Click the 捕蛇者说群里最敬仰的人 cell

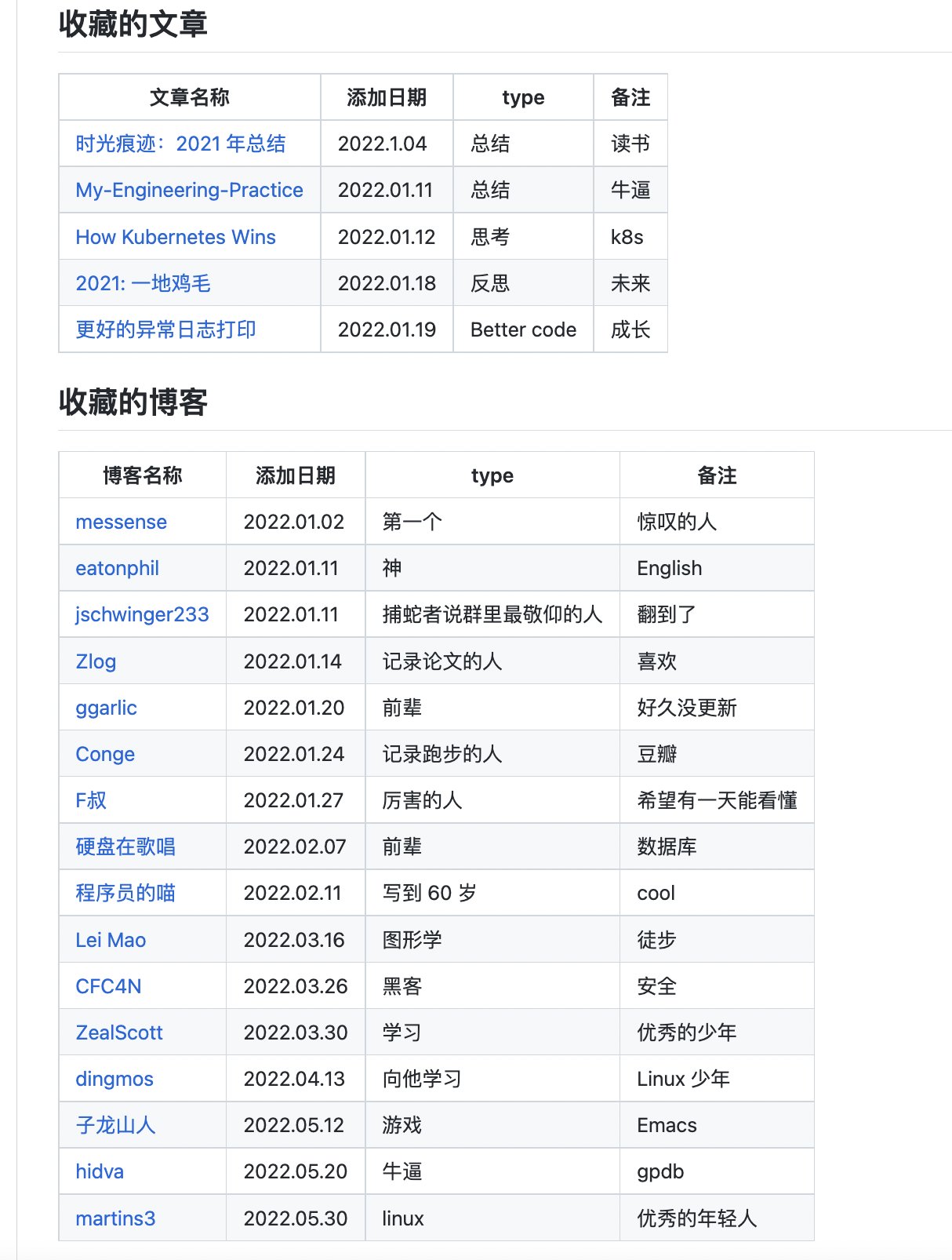click(x=492, y=614)
